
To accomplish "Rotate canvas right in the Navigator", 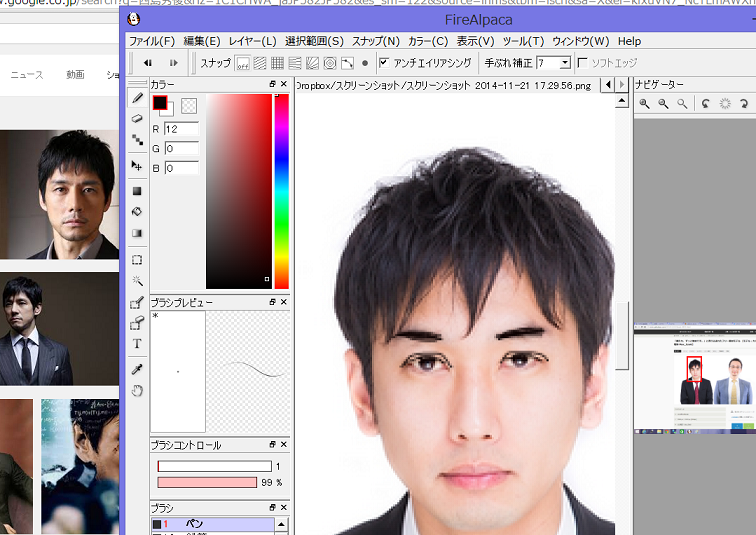I will (744, 104).
